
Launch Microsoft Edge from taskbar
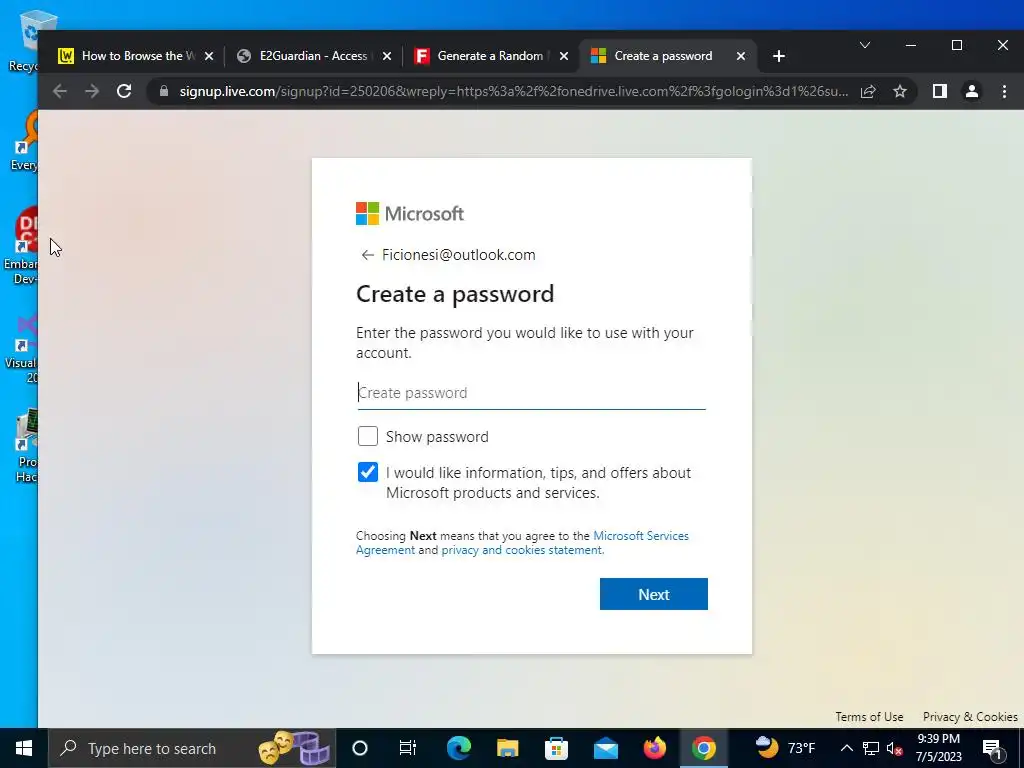click(458, 748)
